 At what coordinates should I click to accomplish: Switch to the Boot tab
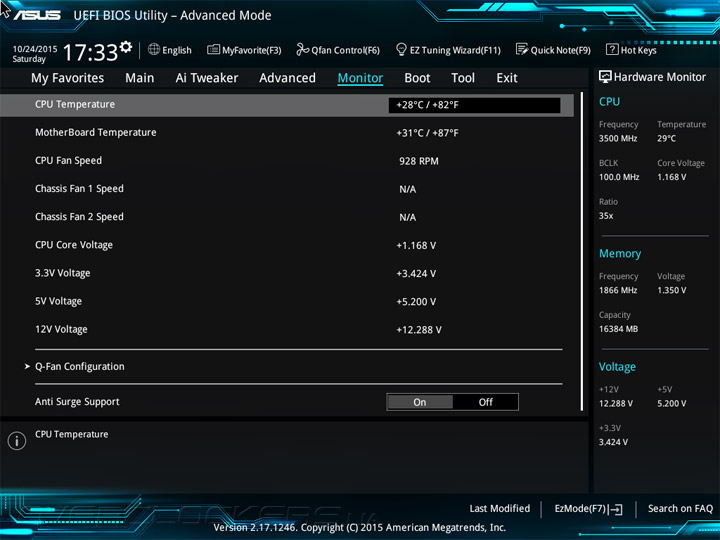417,78
